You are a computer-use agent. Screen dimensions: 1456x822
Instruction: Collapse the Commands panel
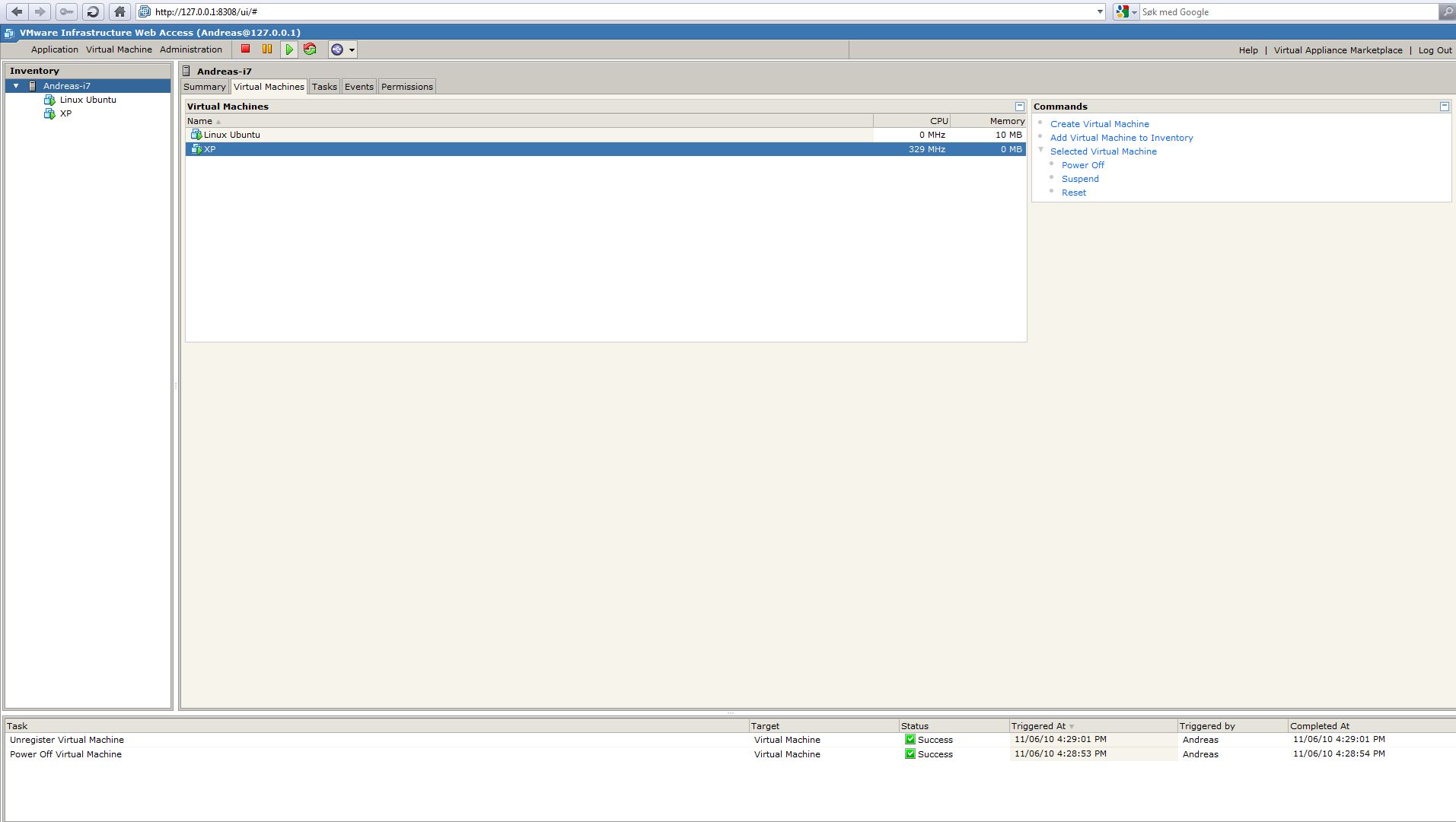tap(1445, 107)
